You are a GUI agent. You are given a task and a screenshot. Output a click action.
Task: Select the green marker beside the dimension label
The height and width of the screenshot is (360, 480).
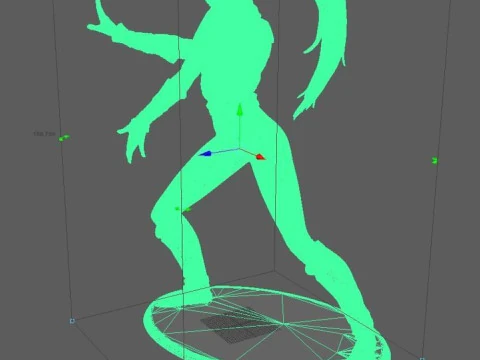64,138
